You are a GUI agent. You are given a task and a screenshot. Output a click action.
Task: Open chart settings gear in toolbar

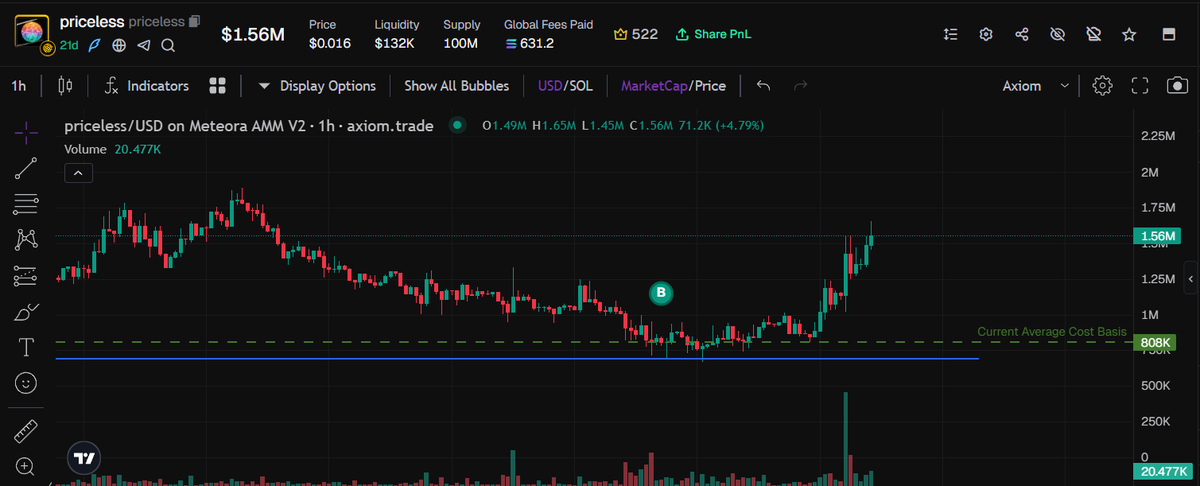tap(1102, 86)
